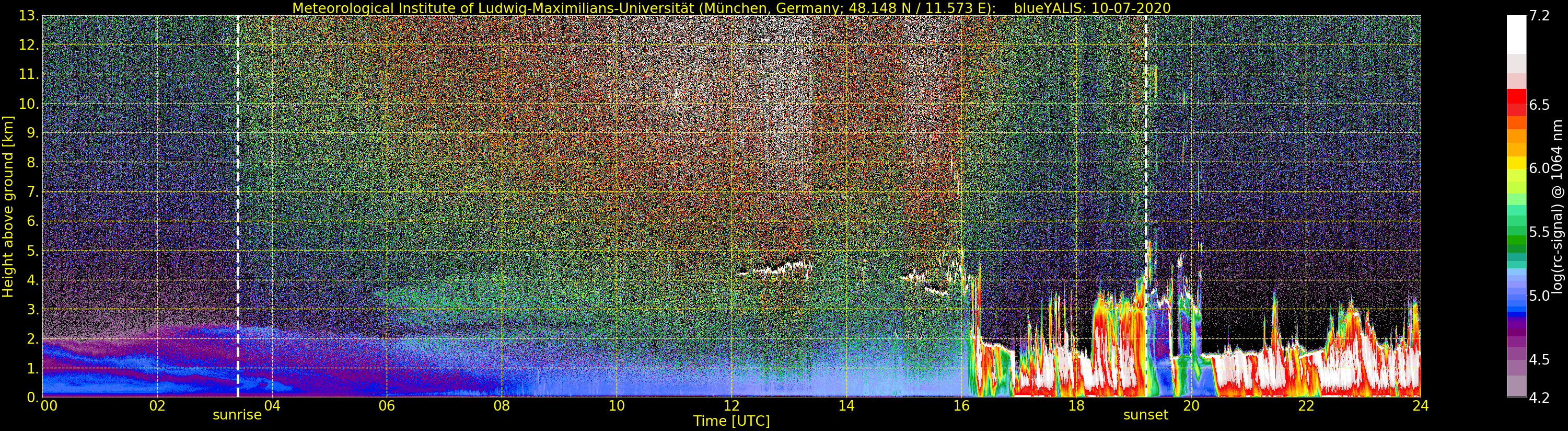Screen dimensions: 1568x431
Task: Select the "Time [UTC]" axis label
Action: (731, 421)
